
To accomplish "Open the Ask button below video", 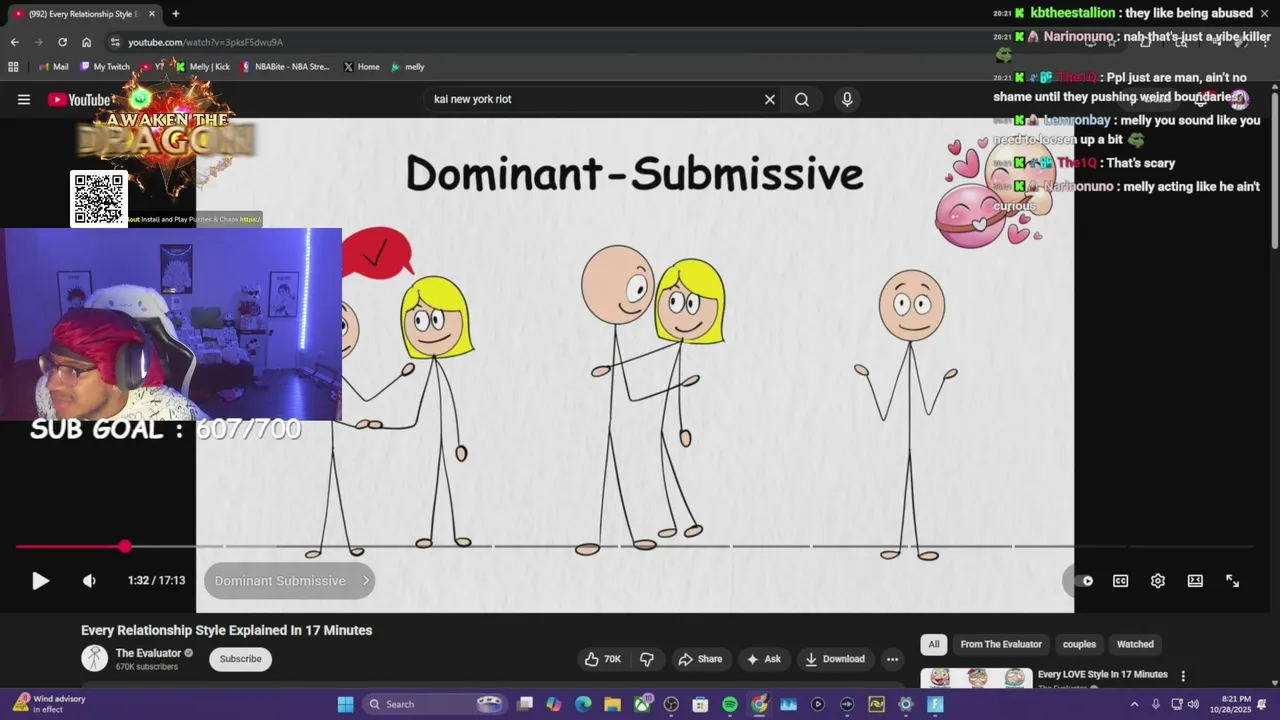I will click(x=763, y=659).
